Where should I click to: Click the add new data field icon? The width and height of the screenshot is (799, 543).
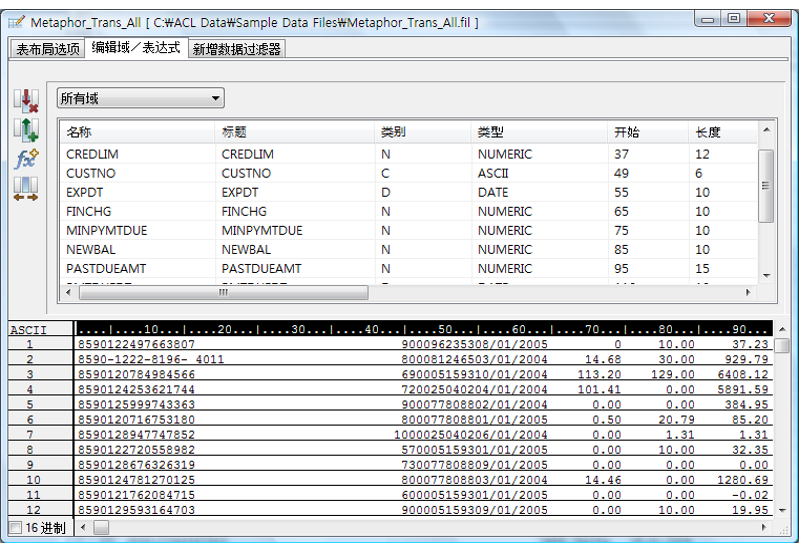point(26,129)
